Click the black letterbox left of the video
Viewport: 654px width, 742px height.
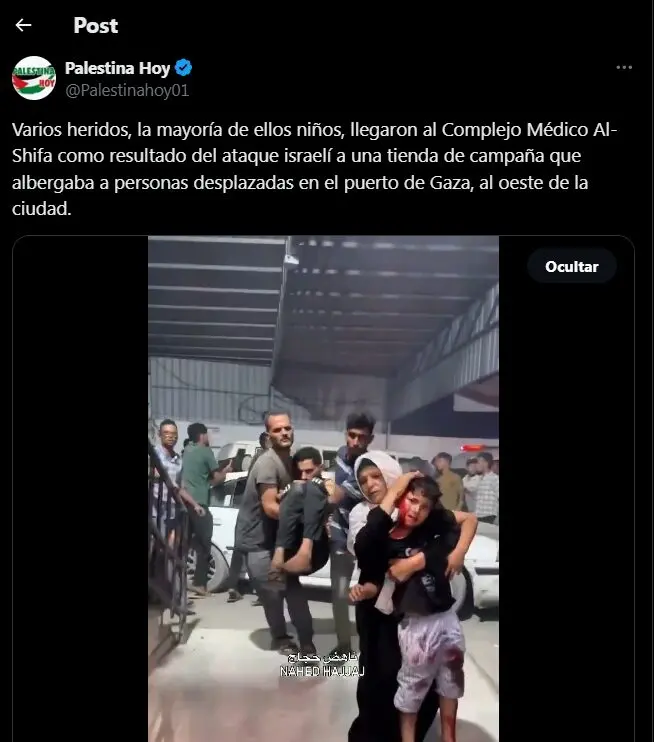(80, 489)
